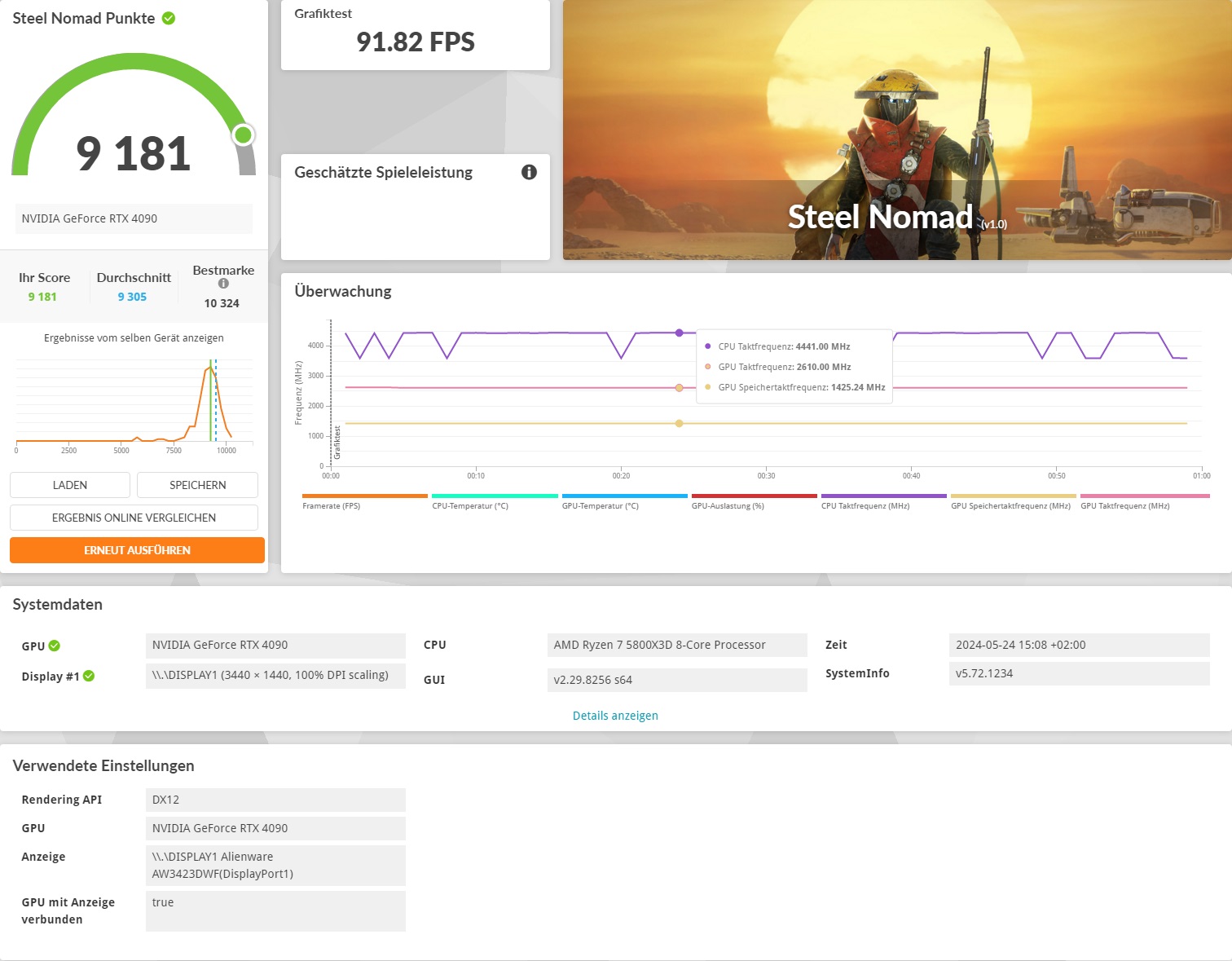
Task: Click the orange Framerate legend color bar
Action: pos(365,496)
